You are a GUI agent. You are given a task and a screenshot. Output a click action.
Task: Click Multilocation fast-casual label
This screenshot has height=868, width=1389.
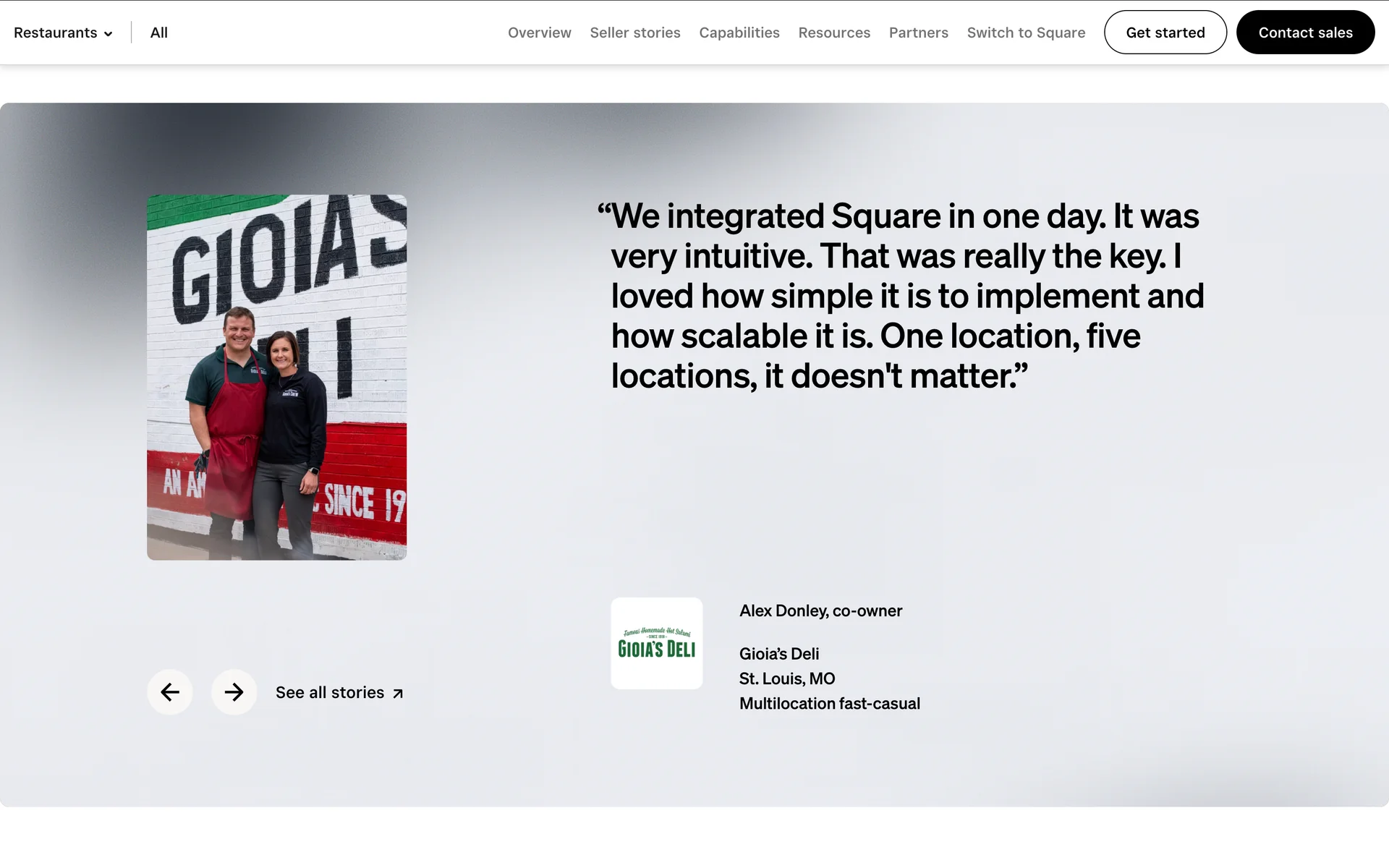click(829, 703)
